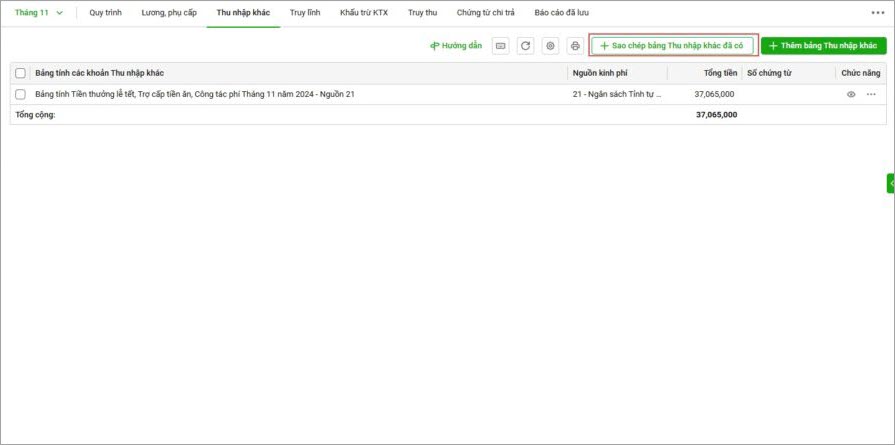Click the Tổng tiền column header
This screenshot has width=895, height=445.
[720, 73]
